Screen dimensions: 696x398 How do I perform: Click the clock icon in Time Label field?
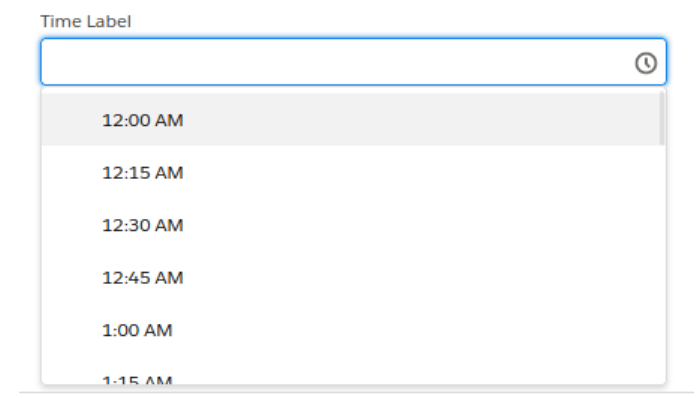(645, 63)
